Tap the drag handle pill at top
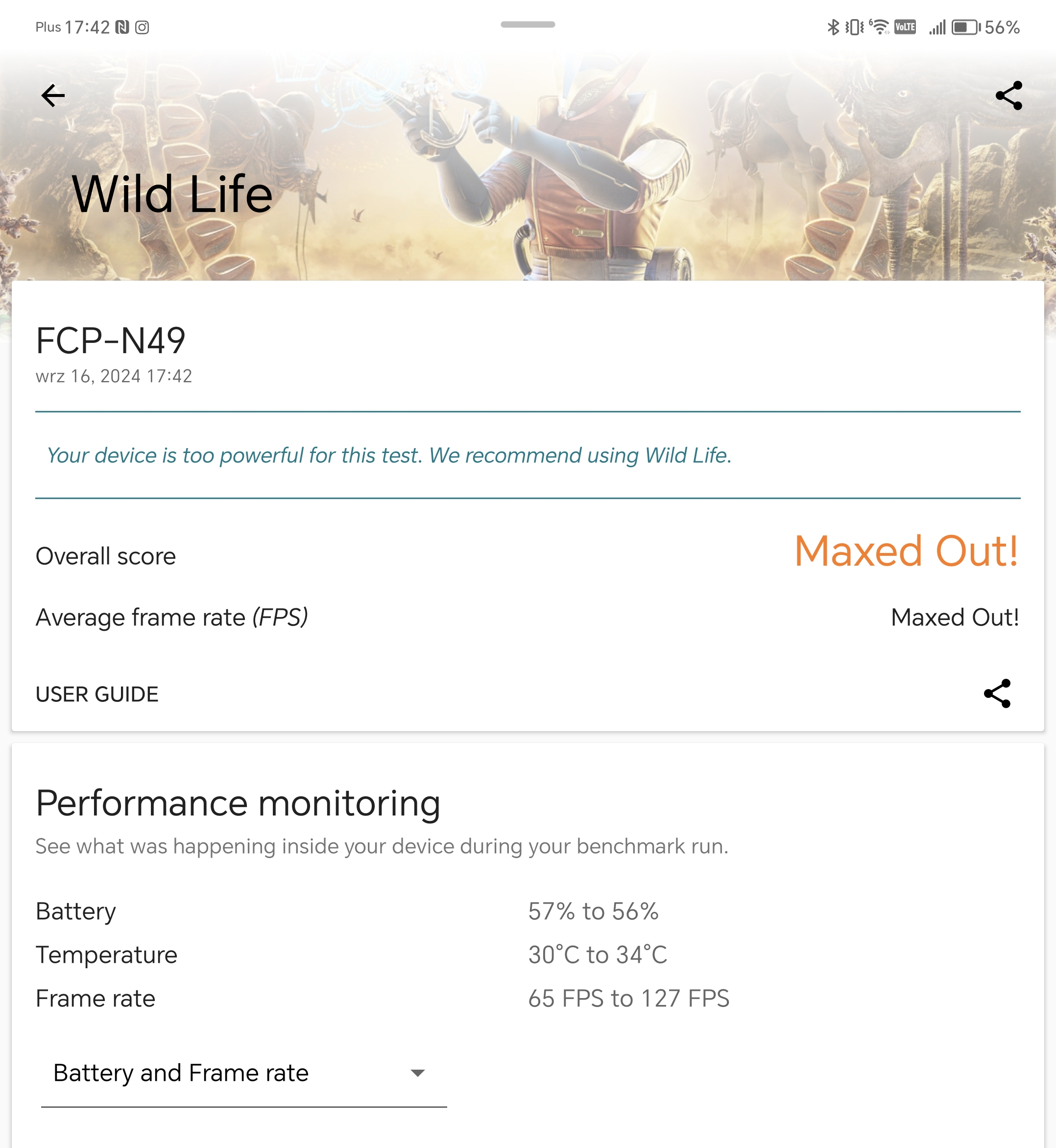The image size is (1056, 1148). [528, 24]
